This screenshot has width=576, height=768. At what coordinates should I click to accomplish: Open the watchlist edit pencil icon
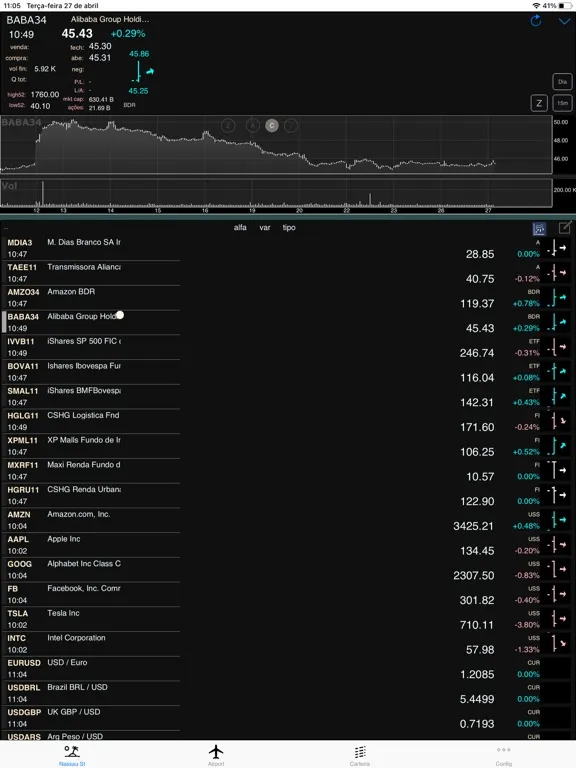(x=565, y=228)
